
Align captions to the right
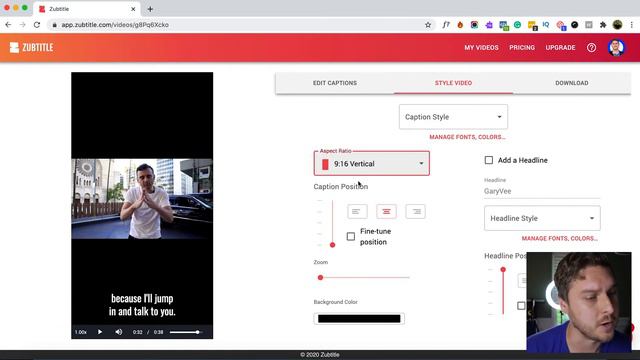[416, 211]
